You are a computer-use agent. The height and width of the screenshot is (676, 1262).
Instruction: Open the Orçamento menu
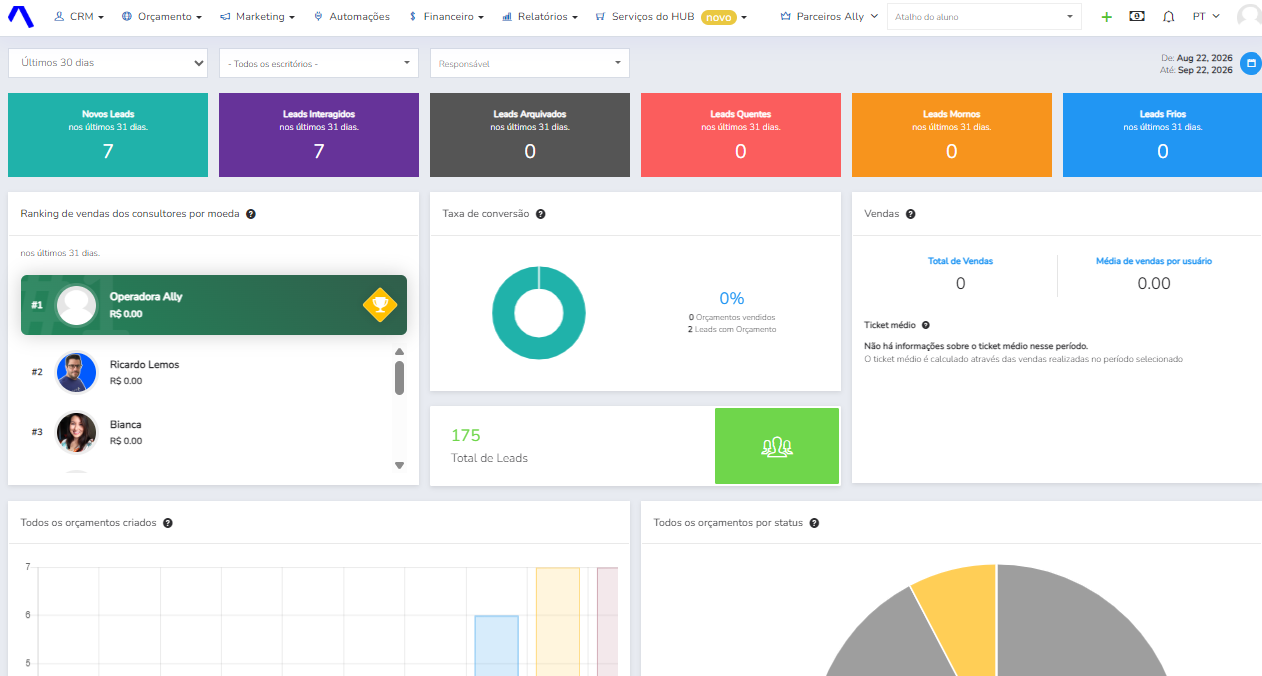(x=161, y=17)
